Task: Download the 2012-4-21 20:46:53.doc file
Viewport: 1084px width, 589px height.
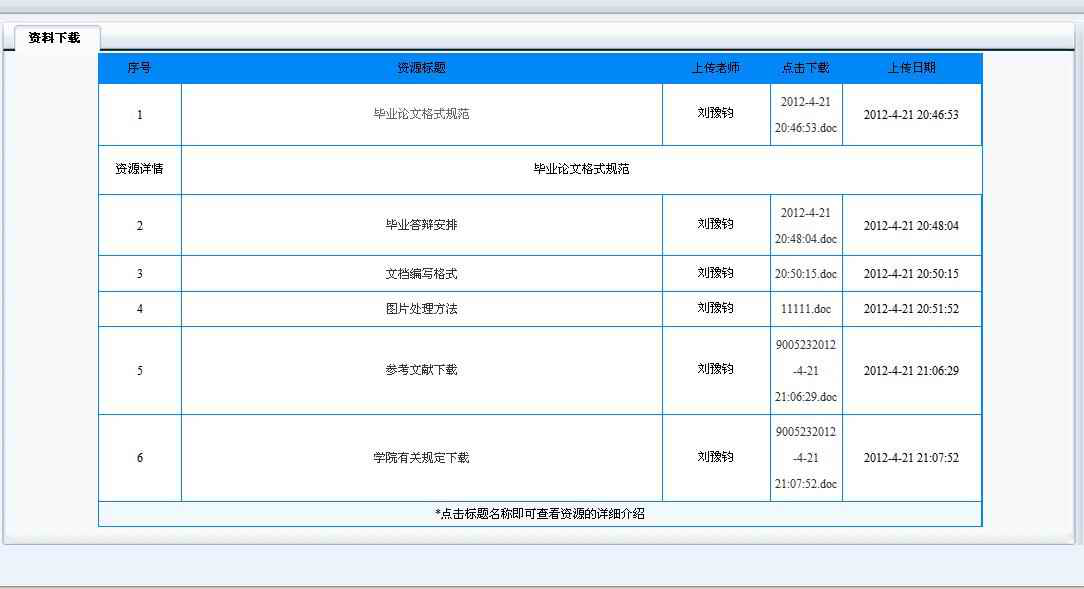Action: click(x=805, y=115)
